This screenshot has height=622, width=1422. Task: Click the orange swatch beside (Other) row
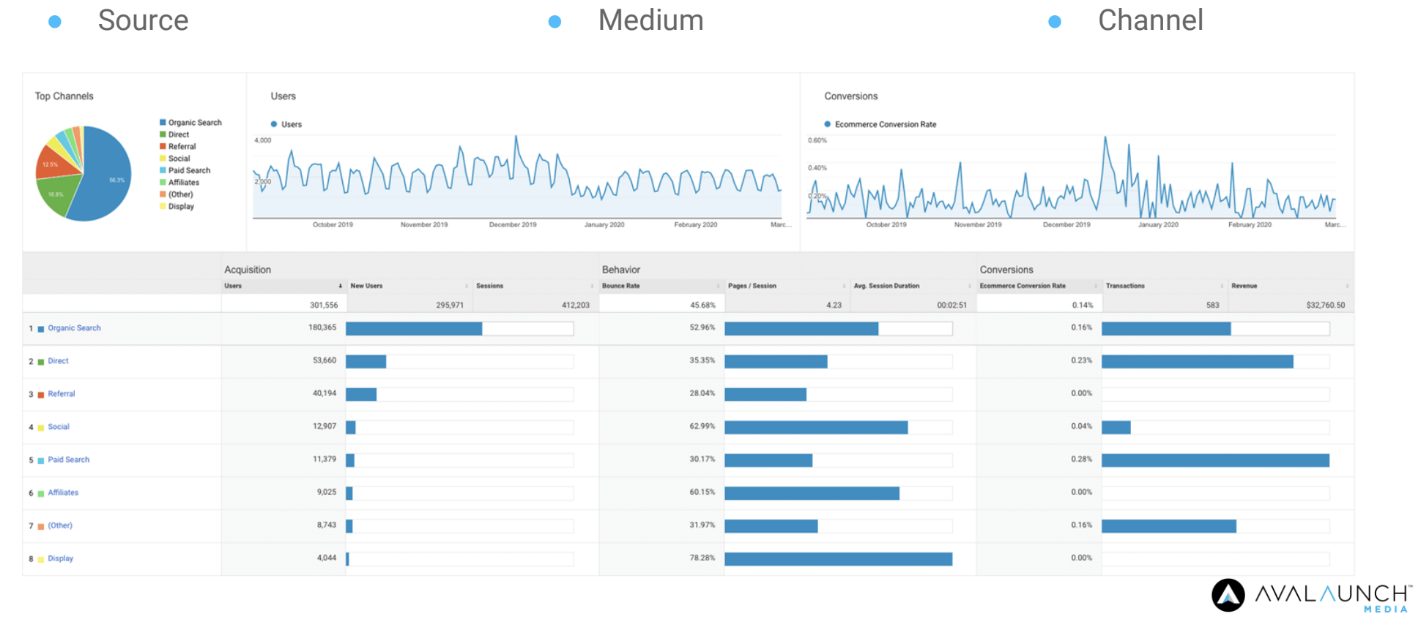41,527
